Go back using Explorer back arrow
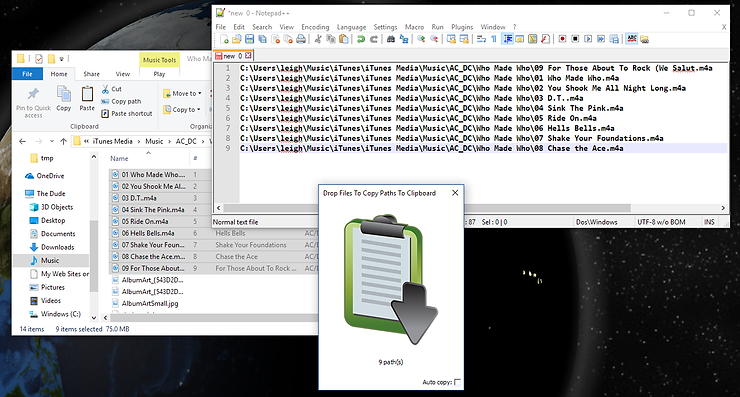The width and height of the screenshot is (740, 397). (x=22, y=141)
